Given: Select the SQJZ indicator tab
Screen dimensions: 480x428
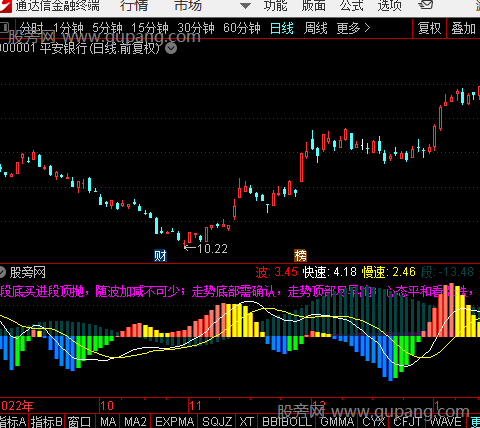Looking at the screenshot, I should pos(217,422).
